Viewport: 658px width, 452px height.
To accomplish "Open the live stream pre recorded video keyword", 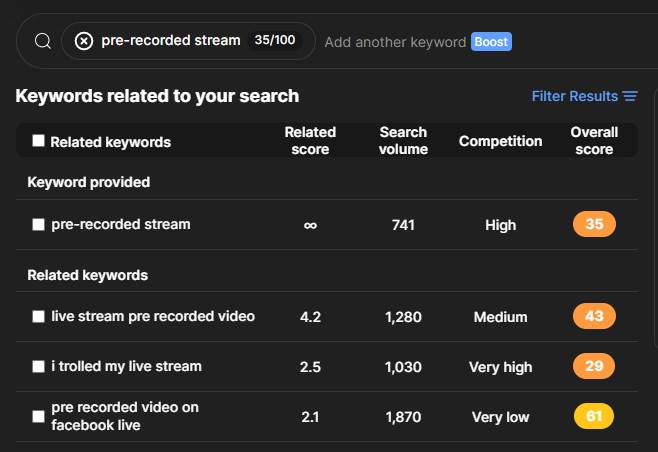I will point(153,316).
